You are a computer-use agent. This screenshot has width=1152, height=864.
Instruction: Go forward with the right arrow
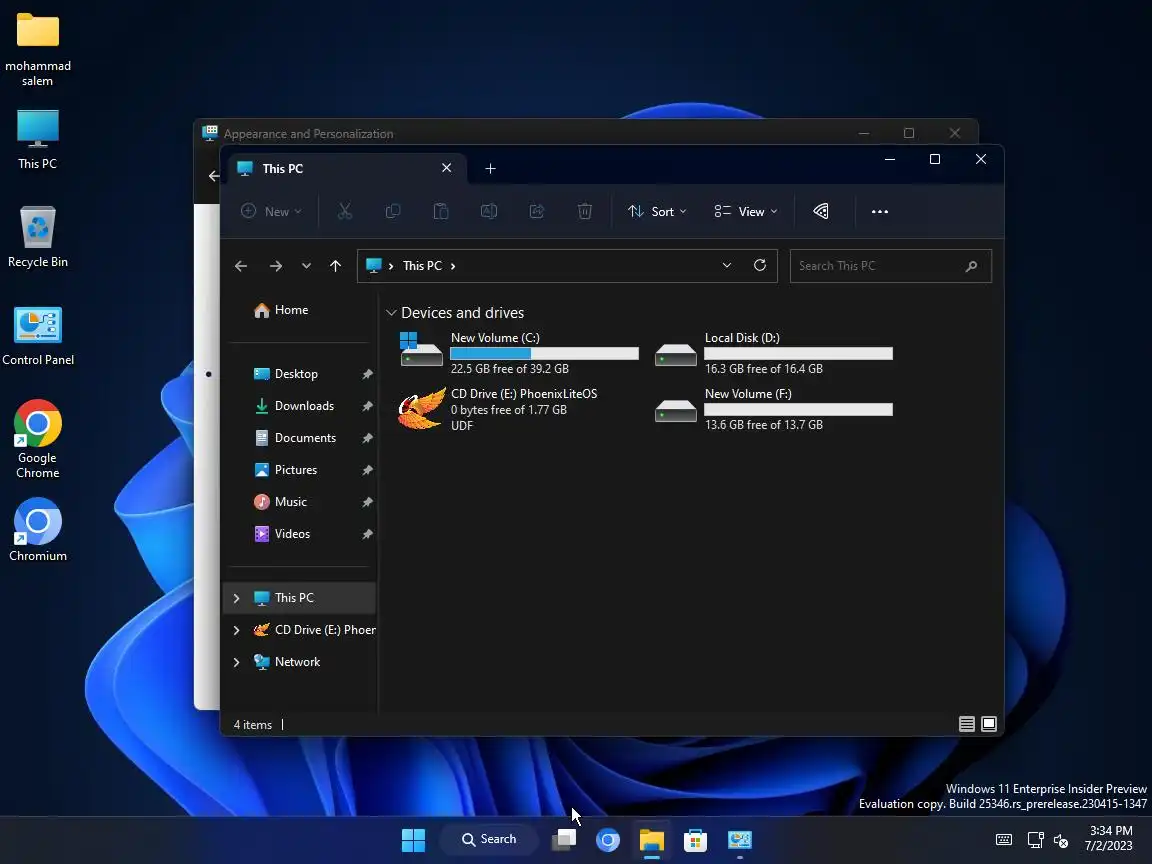[276, 266]
